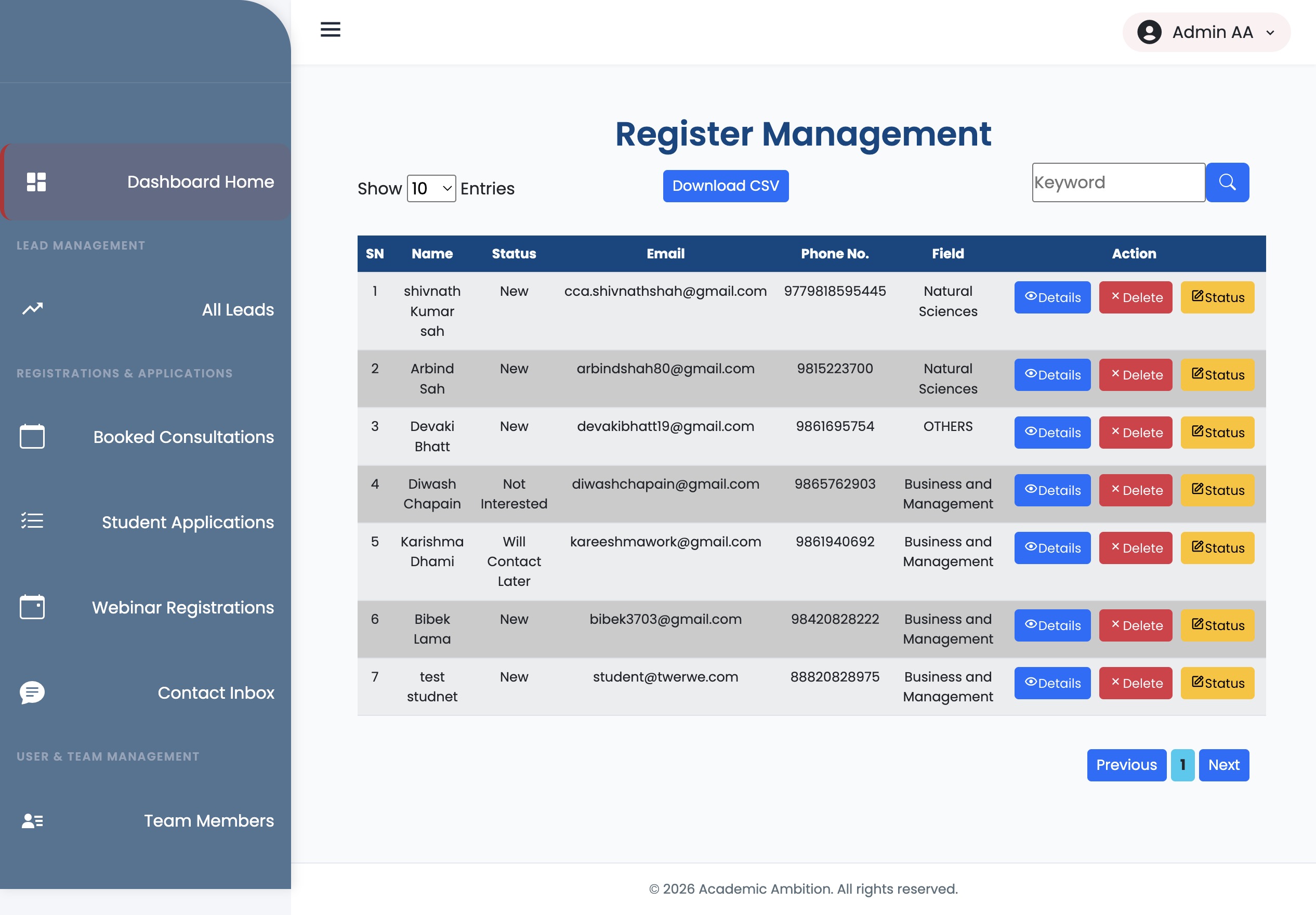Expand the Admin AA account menu
This screenshot has height=915, width=1316.
[1206, 32]
